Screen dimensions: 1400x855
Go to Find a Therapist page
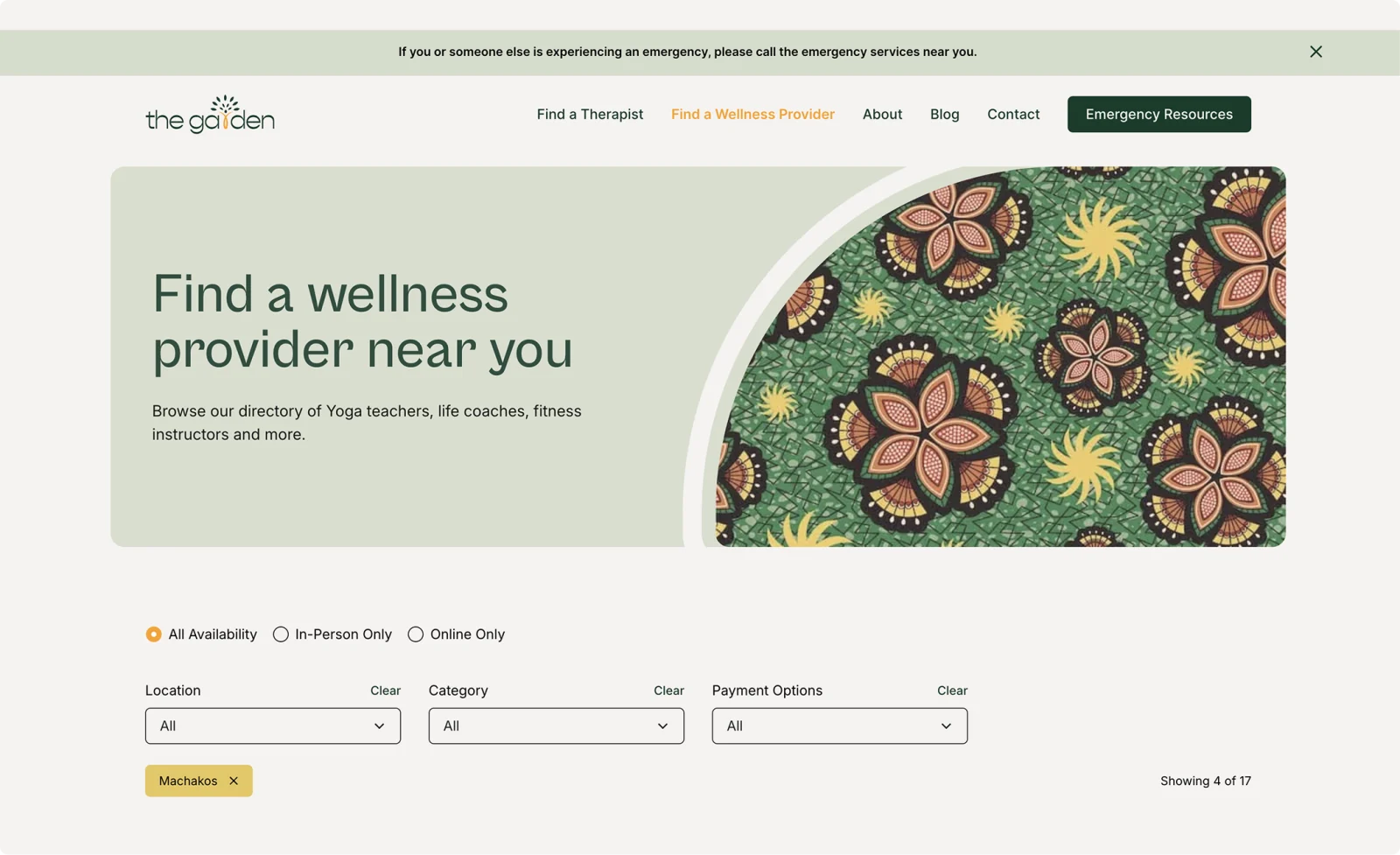[x=590, y=114]
